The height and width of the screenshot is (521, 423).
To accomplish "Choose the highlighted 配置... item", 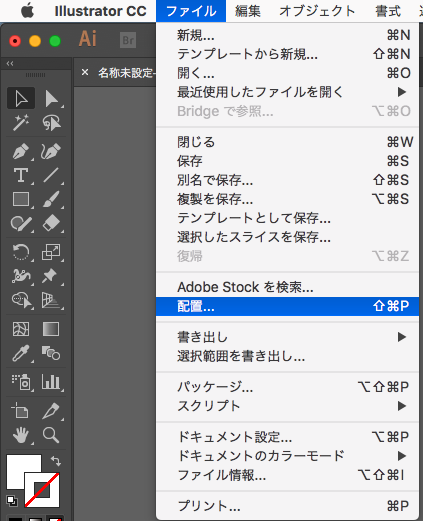I will pos(287,306).
